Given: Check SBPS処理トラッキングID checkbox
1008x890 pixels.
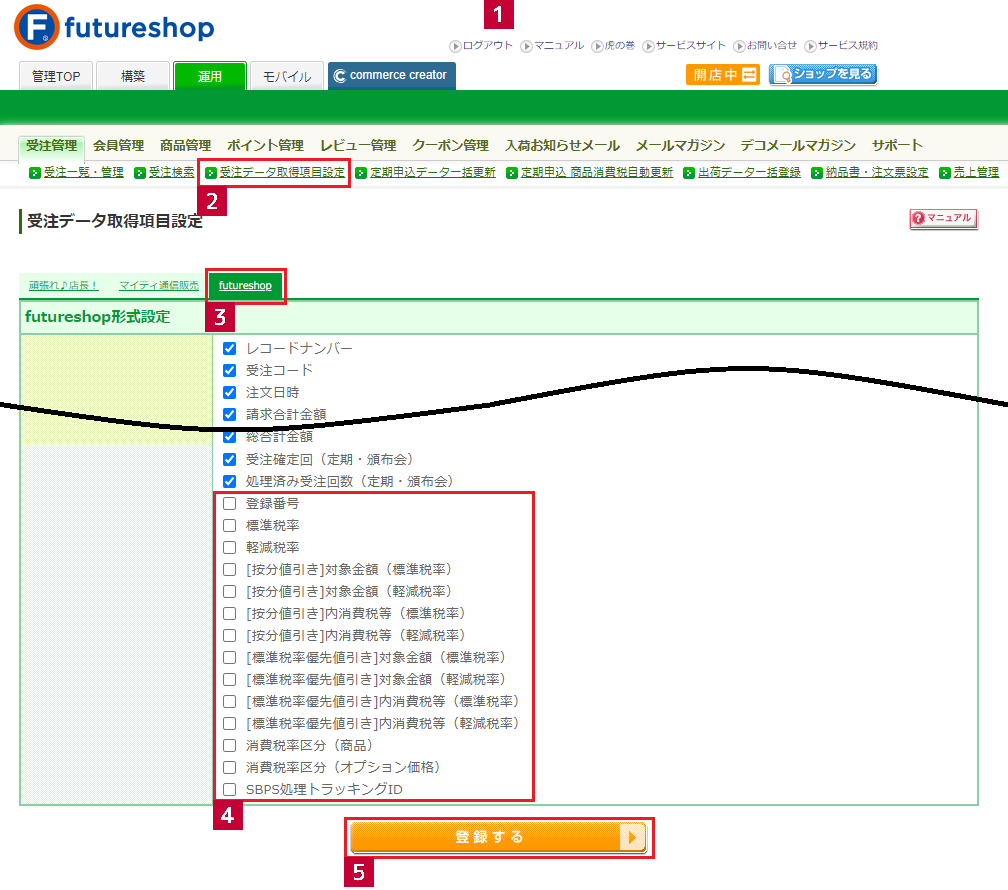Looking at the screenshot, I should (230, 789).
